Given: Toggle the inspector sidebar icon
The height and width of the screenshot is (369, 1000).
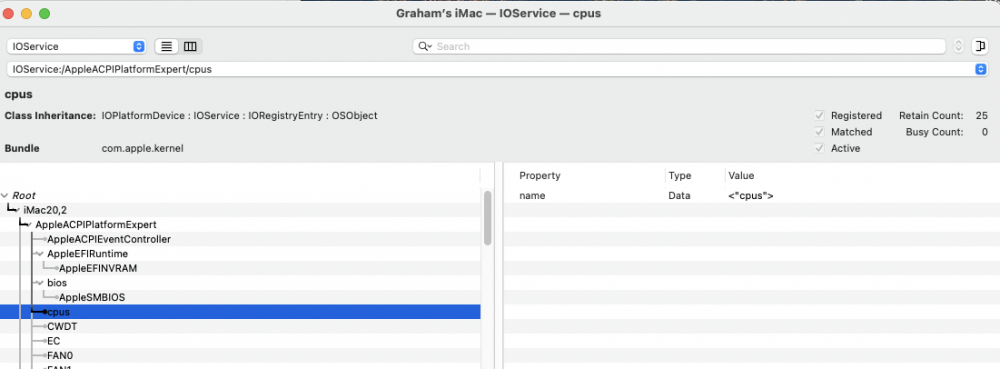Looking at the screenshot, I should (980, 47).
